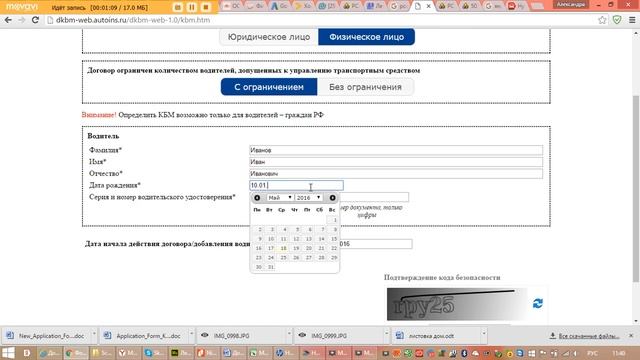
Task: Pick day 18 in the calendar
Action: [x=283, y=248]
